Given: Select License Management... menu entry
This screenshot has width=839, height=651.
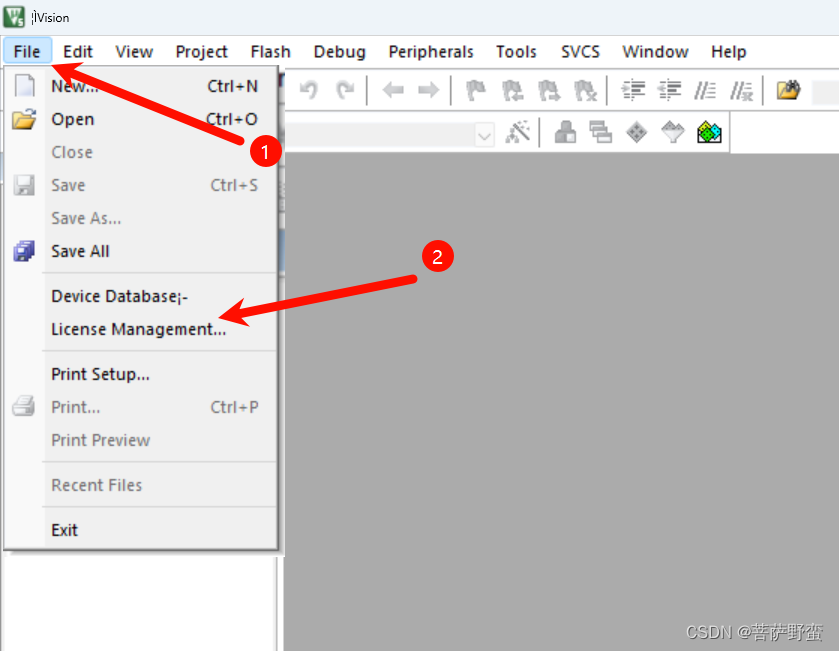Looking at the screenshot, I should (x=141, y=330).
